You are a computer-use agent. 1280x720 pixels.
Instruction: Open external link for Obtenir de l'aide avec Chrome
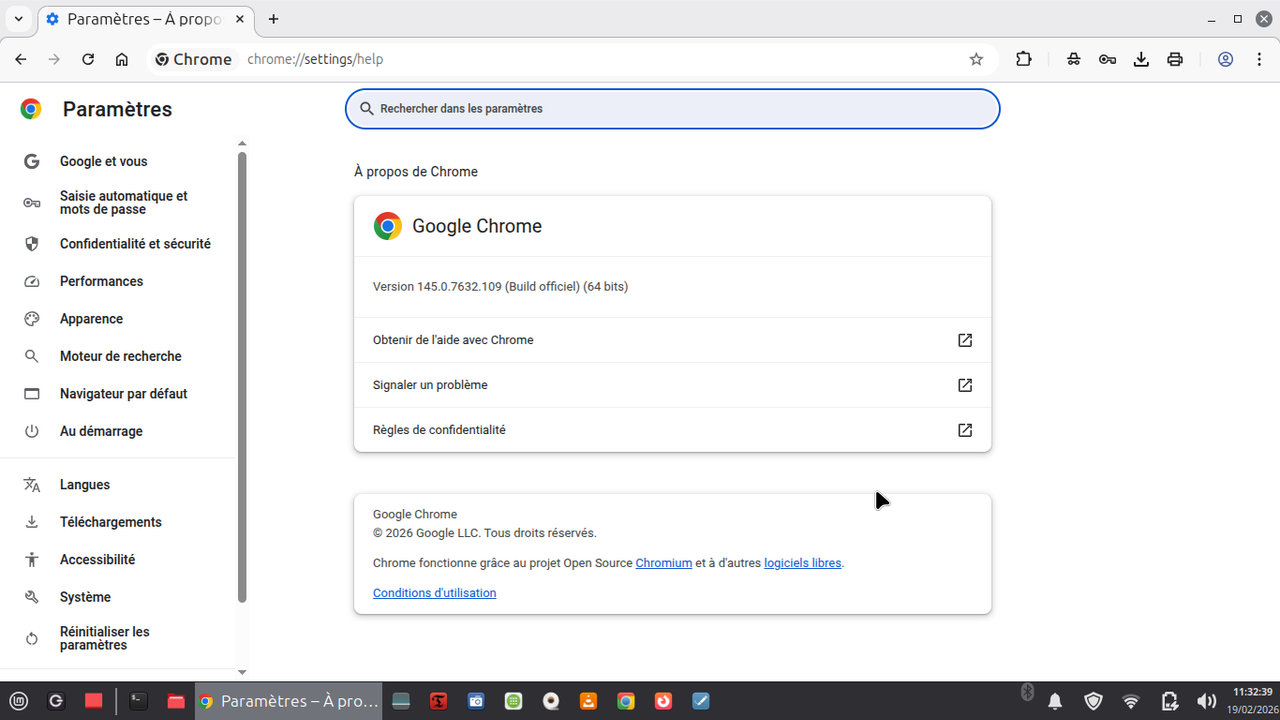tap(965, 340)
